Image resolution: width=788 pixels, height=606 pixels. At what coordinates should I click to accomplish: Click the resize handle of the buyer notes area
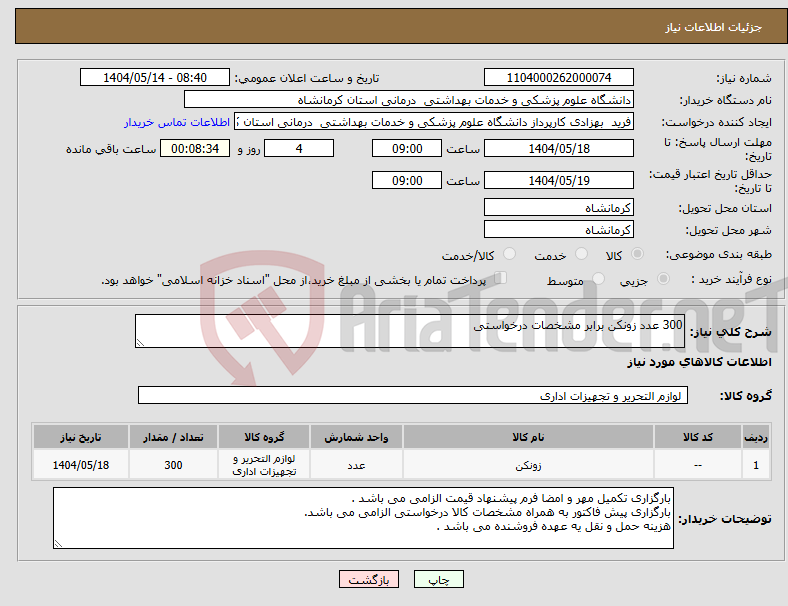[x=58, y=544]
